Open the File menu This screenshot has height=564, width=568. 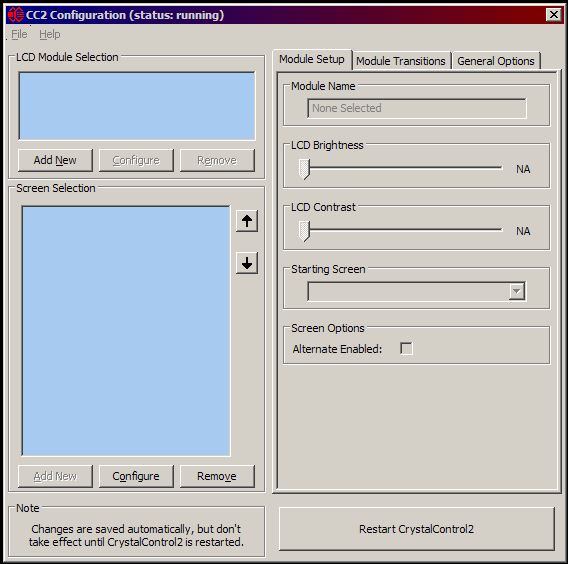pyautogui.click(x=19, y=34)
